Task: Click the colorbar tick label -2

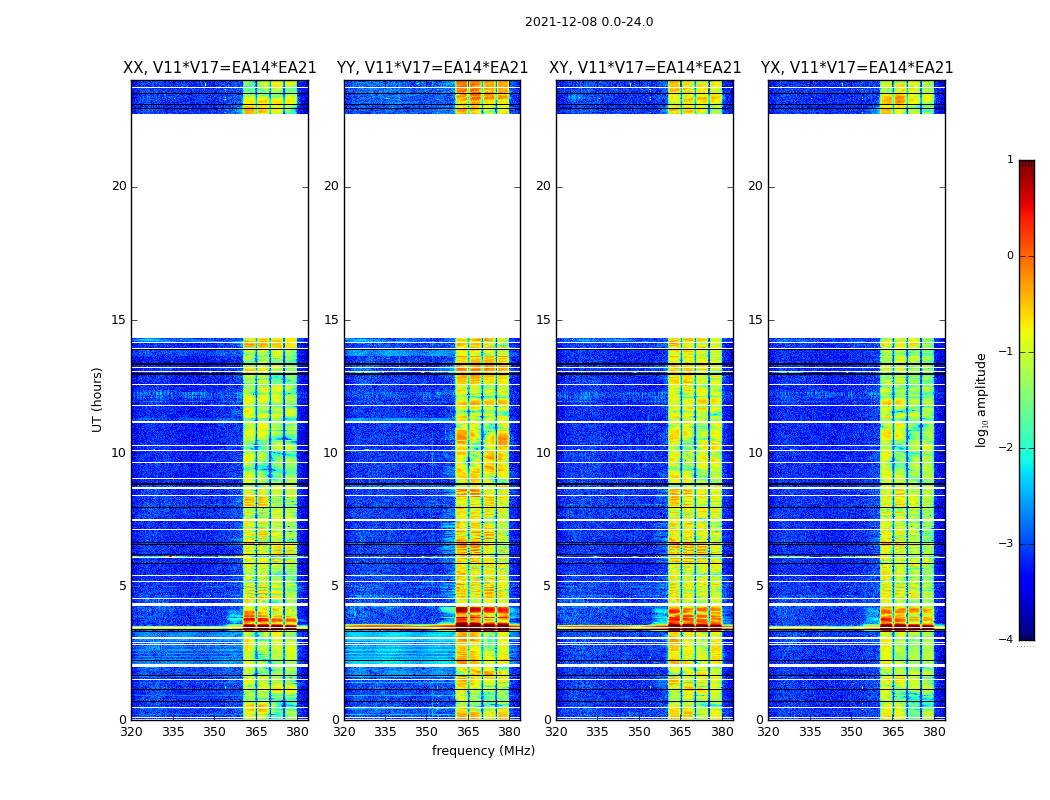Action: (1007, 448)
